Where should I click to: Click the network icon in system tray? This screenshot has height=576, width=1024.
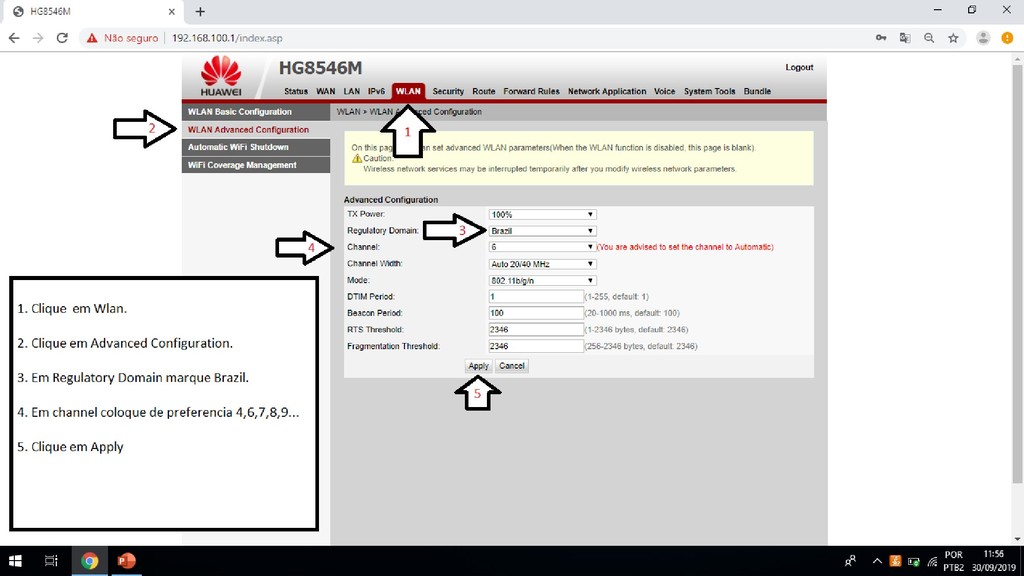[x=932, y=562]
